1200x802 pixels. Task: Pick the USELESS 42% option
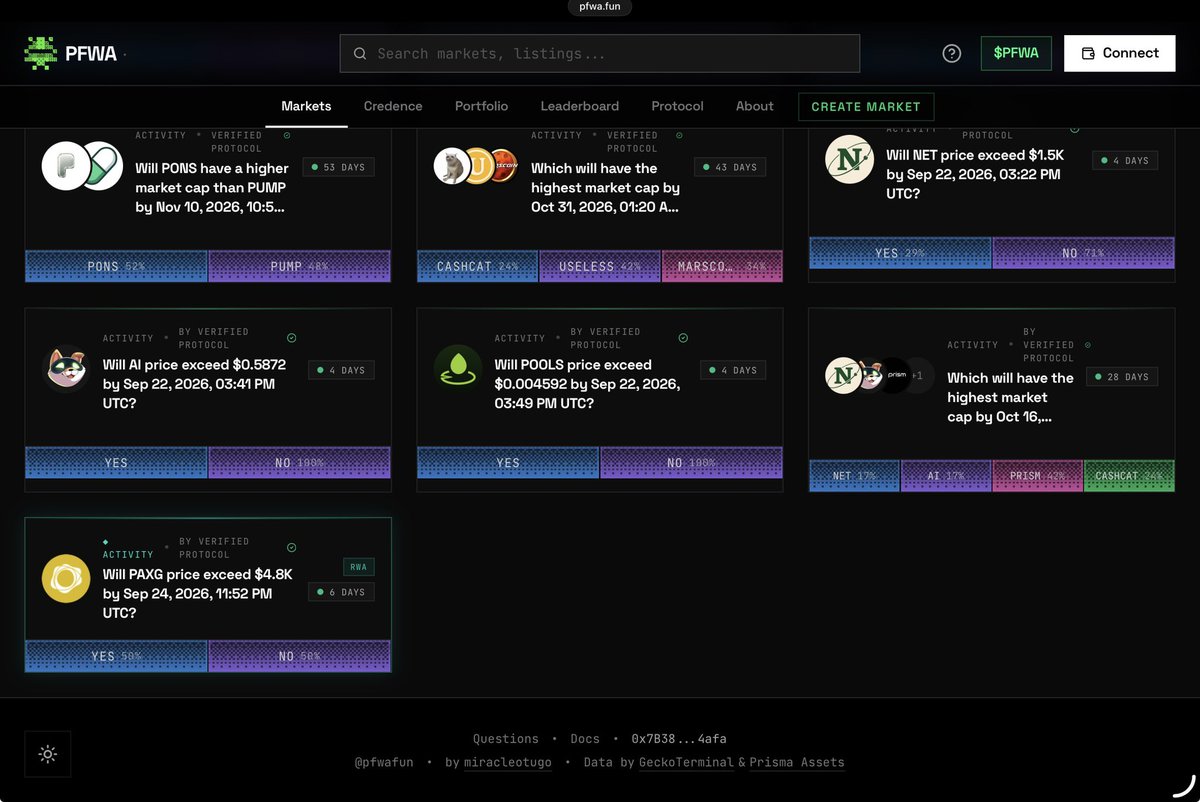tap(600, 266)
